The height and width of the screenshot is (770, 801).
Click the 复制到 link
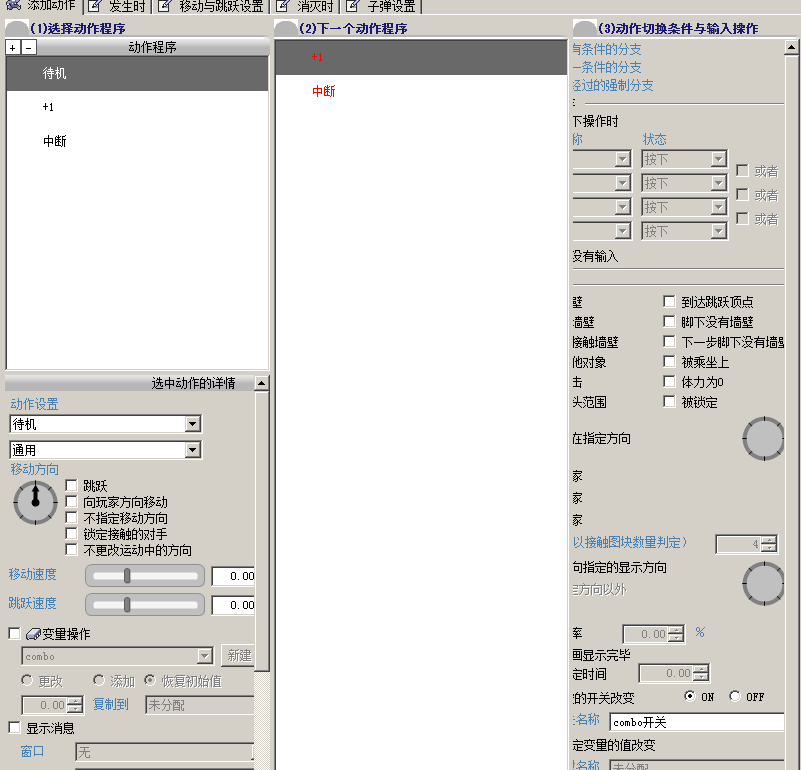(x=110, y=704)
